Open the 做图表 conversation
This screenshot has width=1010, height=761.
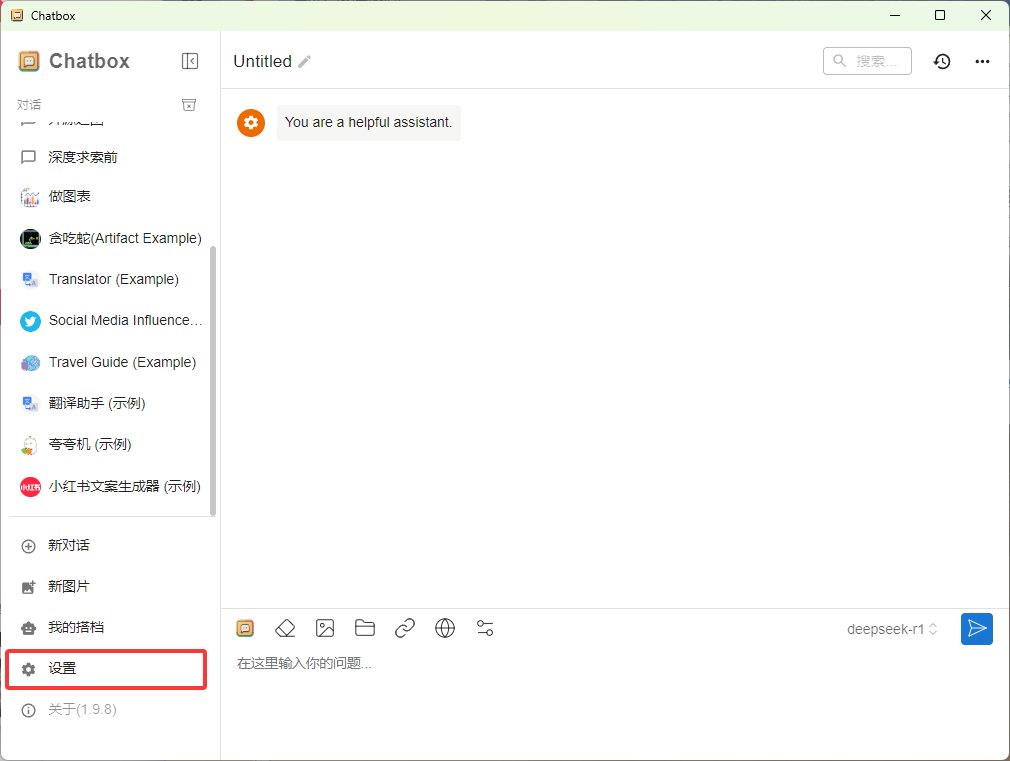[x=110, y=197]
